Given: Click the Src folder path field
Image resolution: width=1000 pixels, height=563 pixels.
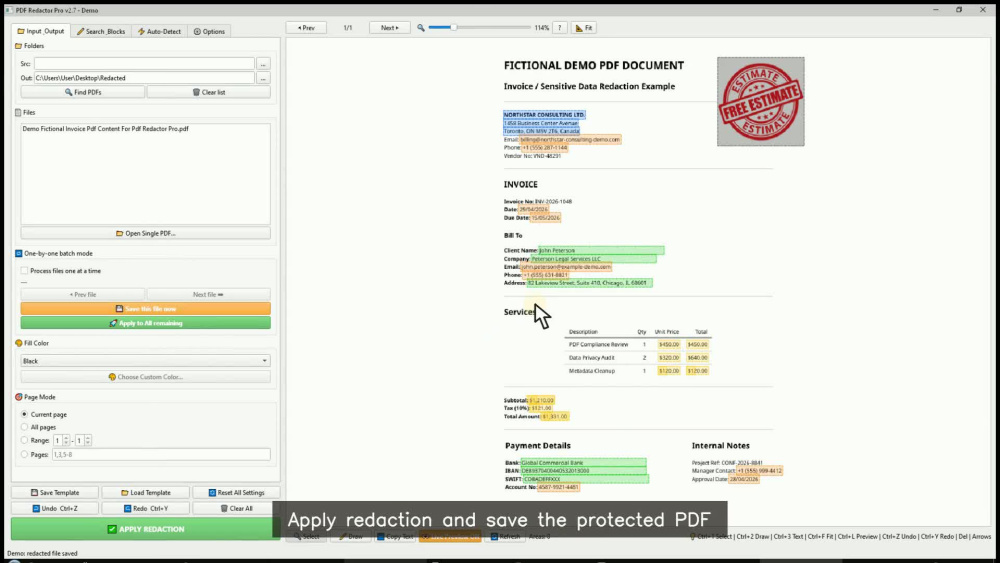Looking at the screenshot, I should [144, 64].
